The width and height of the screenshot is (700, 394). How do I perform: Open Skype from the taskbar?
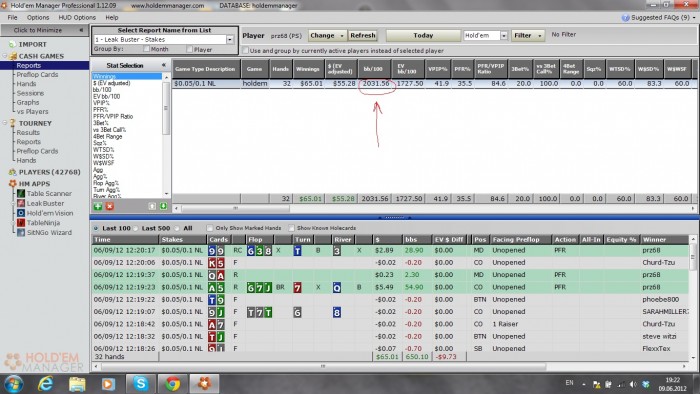[x=141, y=384]
